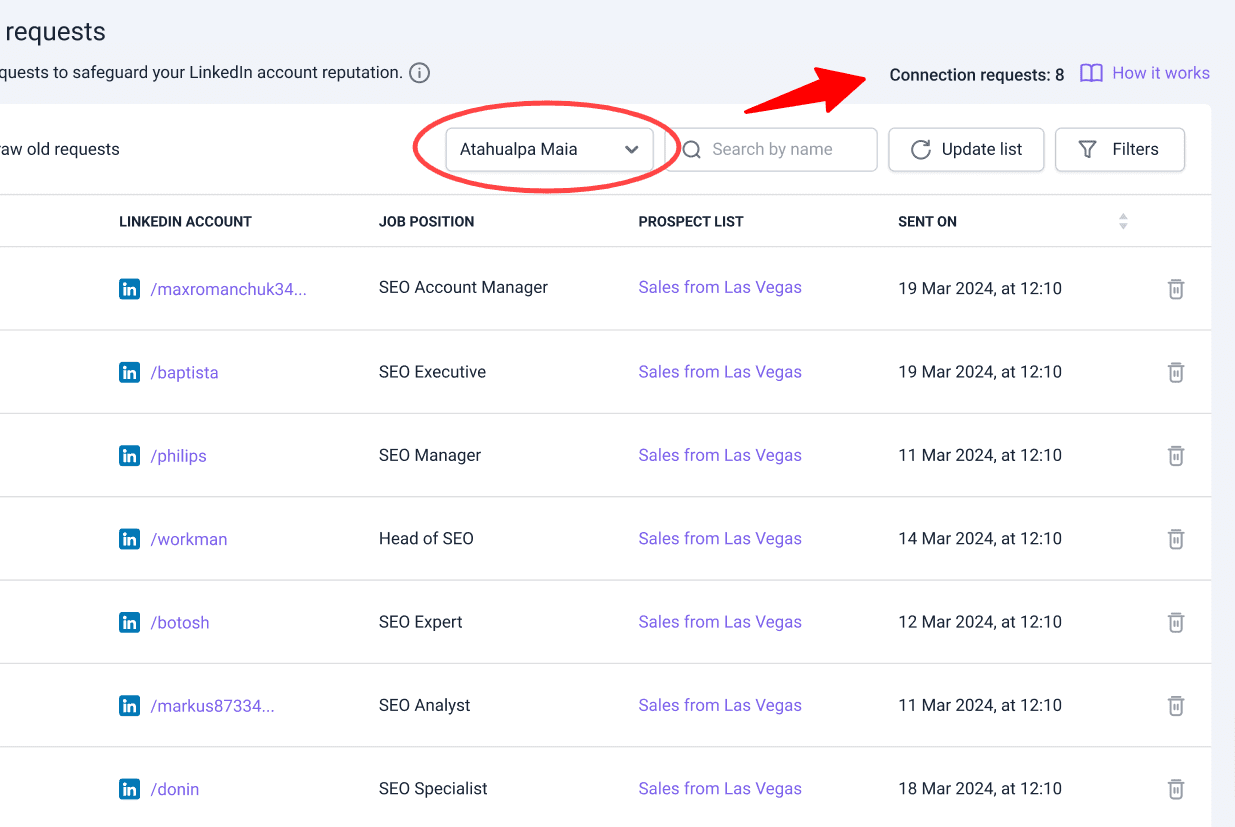The image size is (1235, 827).
Task: Open Sales from Las Vegas in SEO Specialist row
Action: (x=720, y=788)
